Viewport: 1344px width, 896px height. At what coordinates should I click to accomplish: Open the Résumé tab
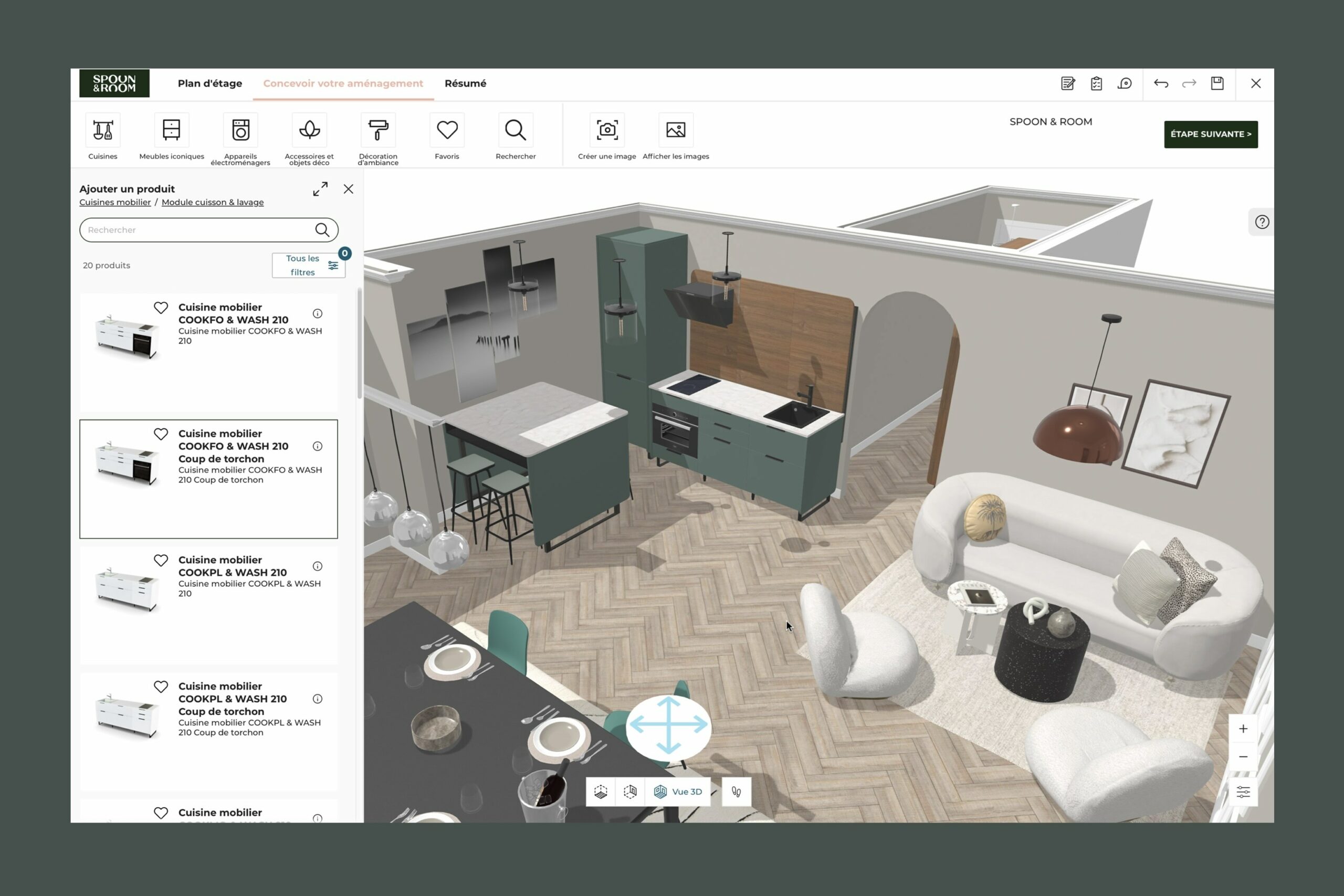click(x=465, y=83)
